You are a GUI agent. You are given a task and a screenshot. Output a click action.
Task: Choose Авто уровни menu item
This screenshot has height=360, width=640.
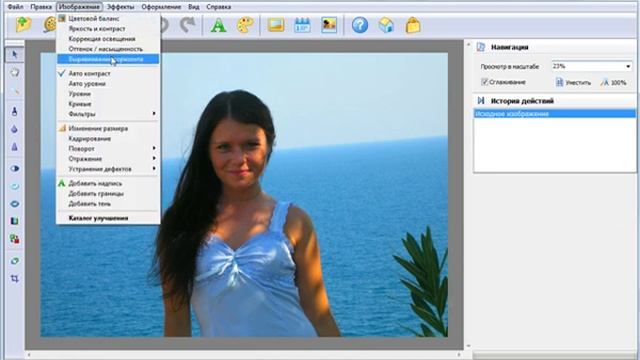(x=108, y=84)
